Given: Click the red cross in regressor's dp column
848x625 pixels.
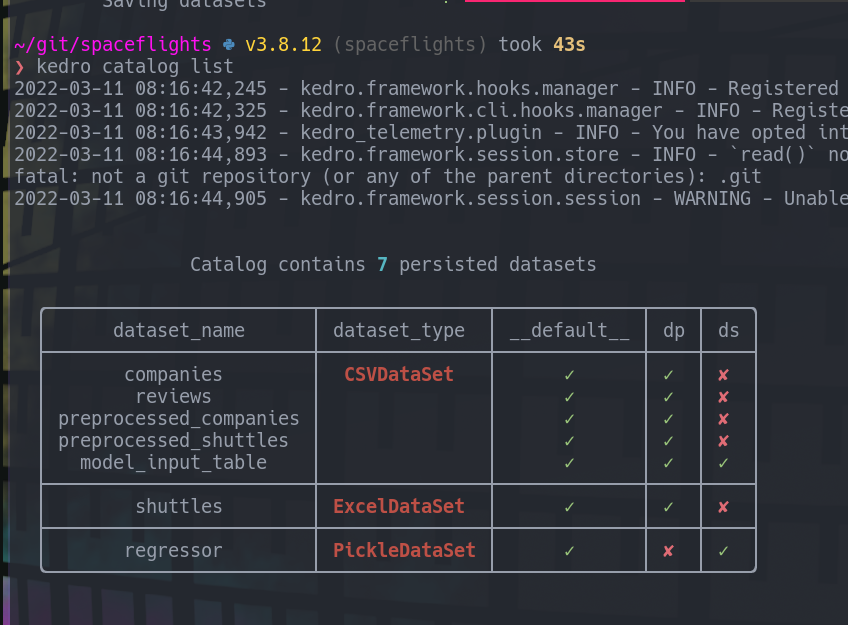Looking at the screenshot, I should (x=668, y=550).
